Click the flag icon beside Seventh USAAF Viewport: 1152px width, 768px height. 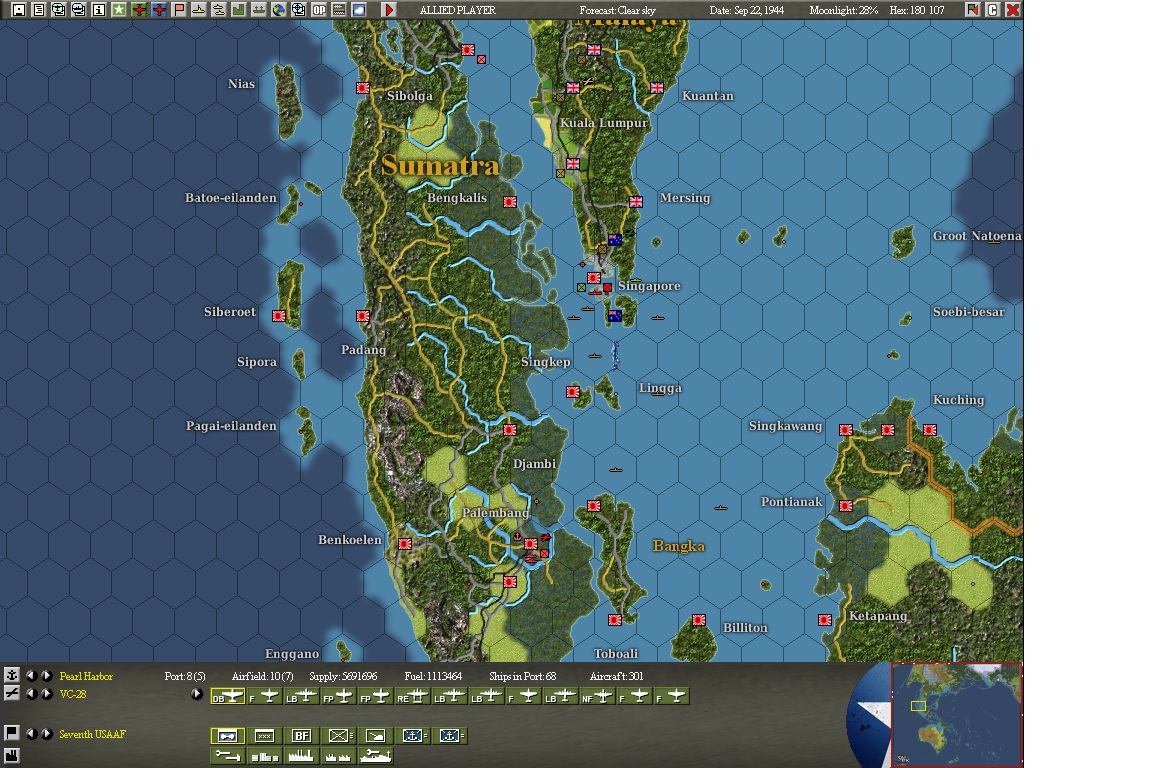coord(12,733)
